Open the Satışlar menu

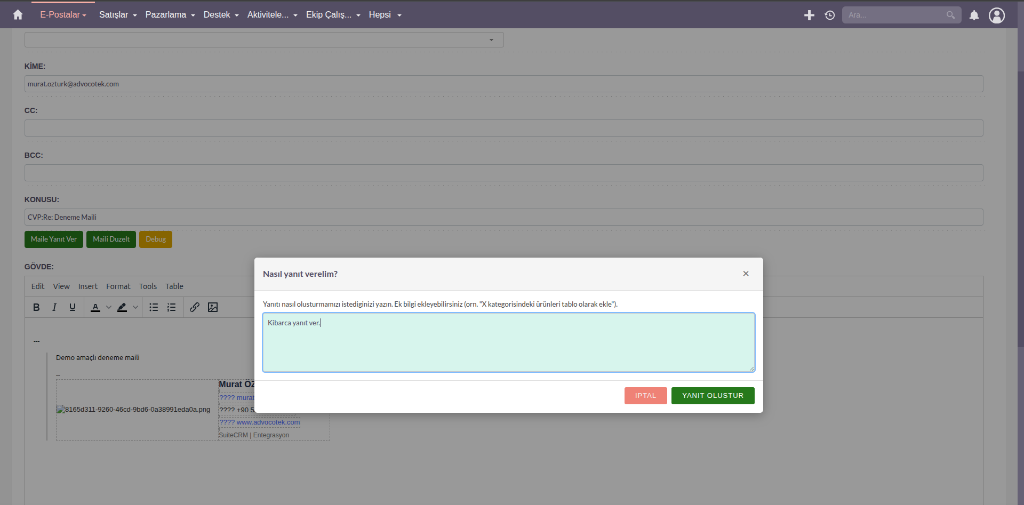pos(118,14)
